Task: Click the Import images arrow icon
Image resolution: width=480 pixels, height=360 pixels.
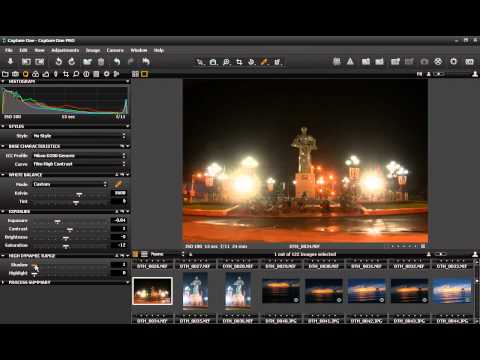Action: [x=10, y=61]
